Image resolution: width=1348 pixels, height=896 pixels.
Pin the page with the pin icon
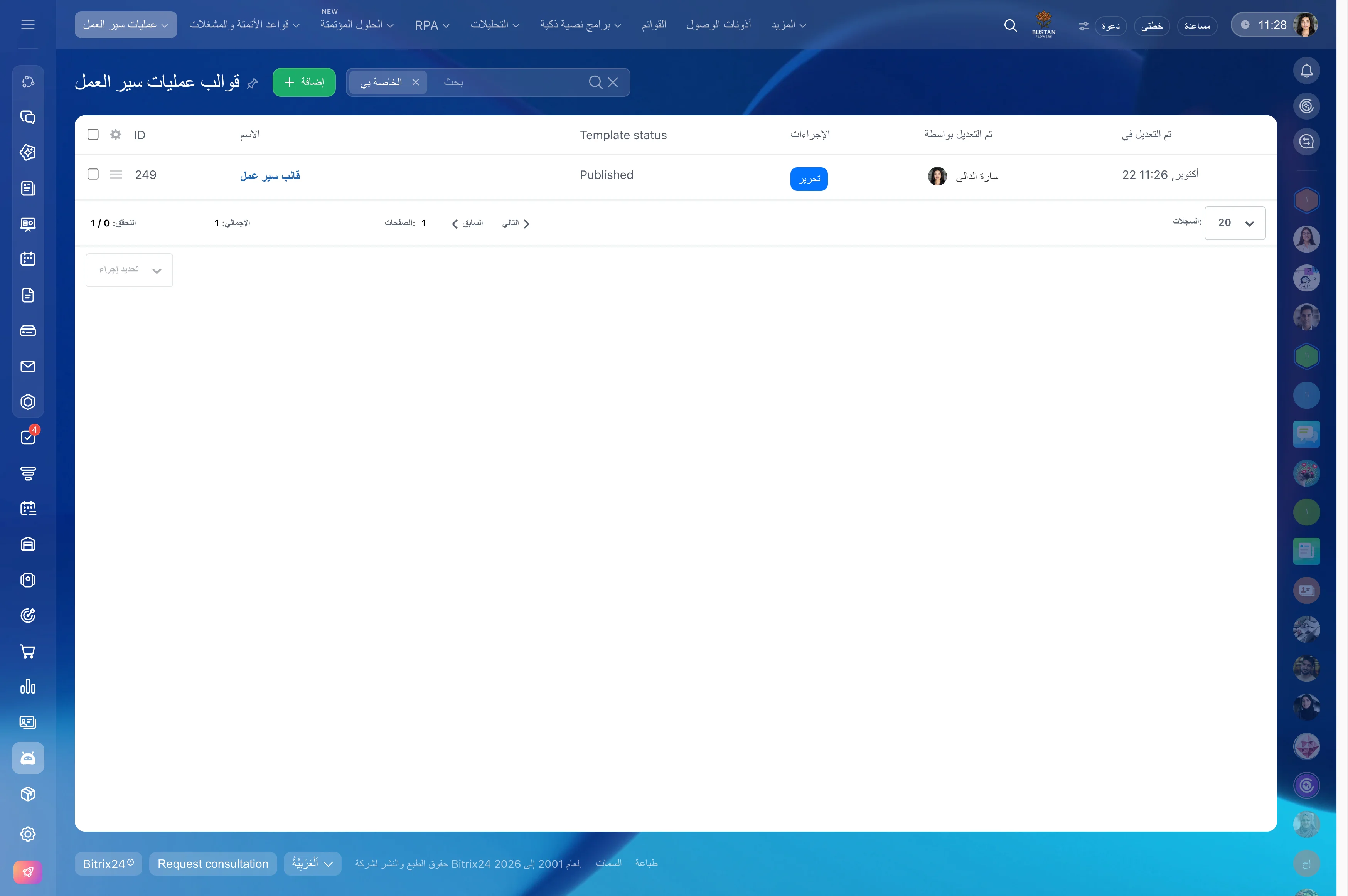[x=252, y=83]
